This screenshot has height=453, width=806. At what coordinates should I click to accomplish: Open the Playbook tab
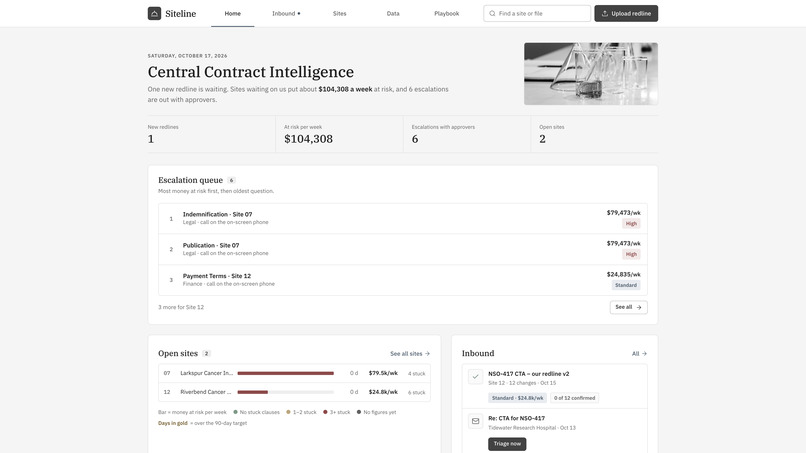tap(446, 13)
